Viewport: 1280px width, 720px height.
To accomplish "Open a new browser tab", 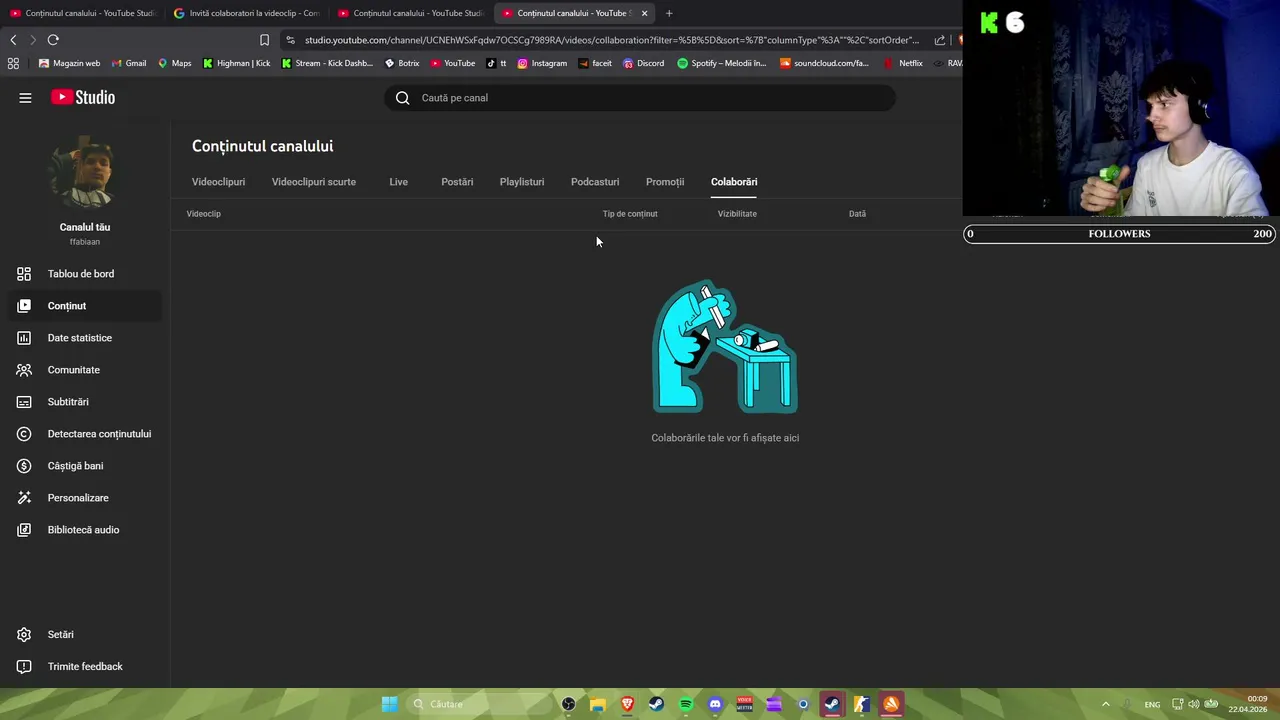I will pos(669,13).
